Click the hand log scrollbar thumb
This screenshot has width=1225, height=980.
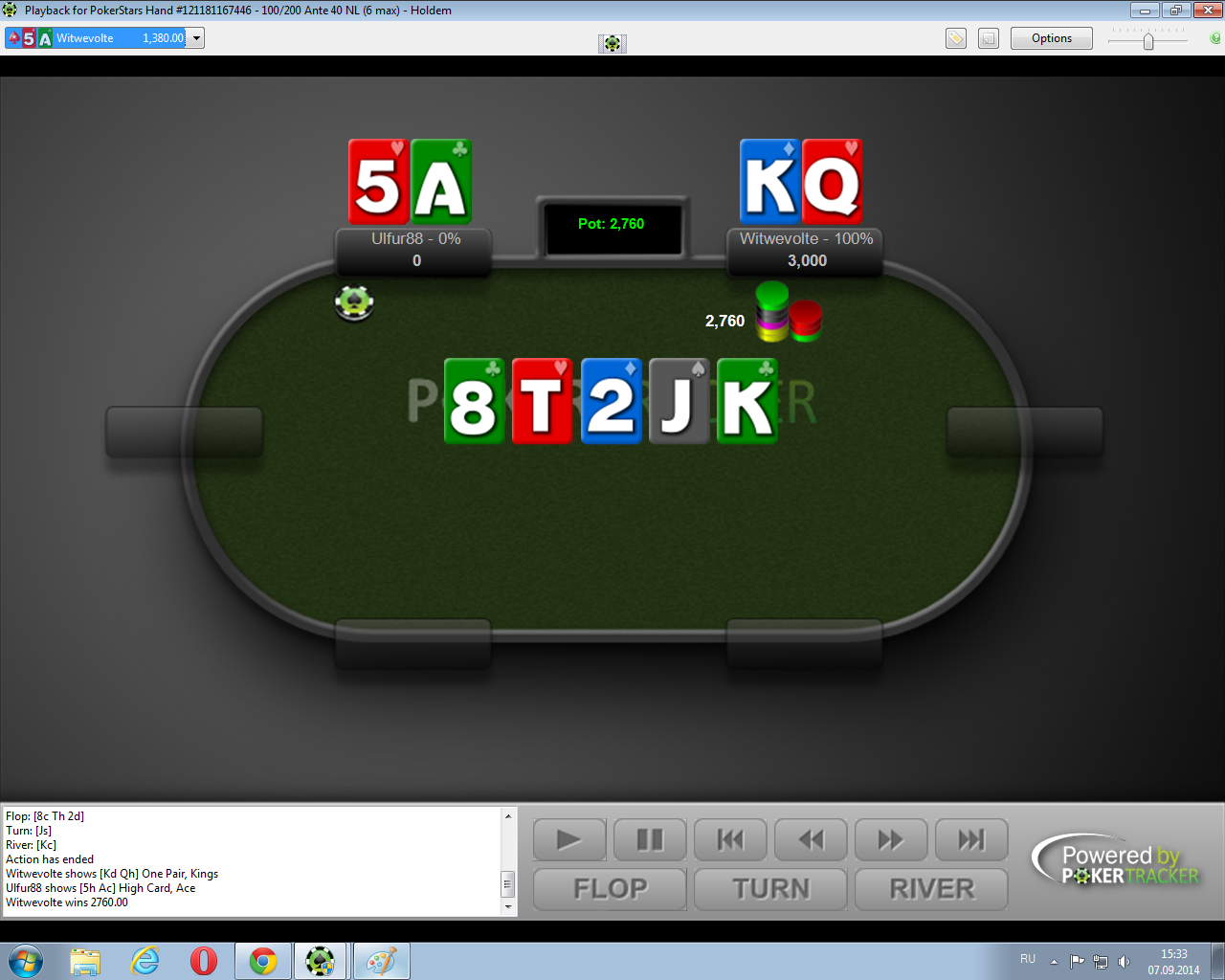pyautogui.click(x=508, y=883)
